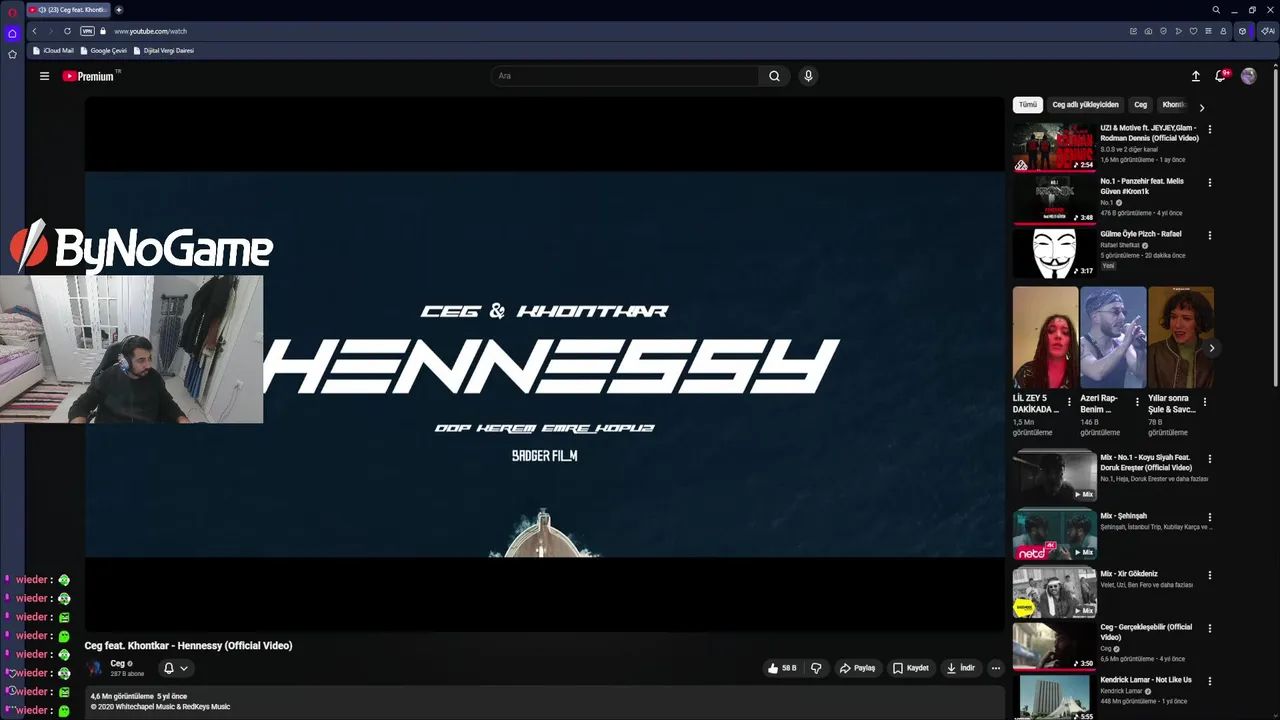Open the Azeri Rap short thumbnail
Viewport: 1280px width, 720px height.
point(1113,338)
